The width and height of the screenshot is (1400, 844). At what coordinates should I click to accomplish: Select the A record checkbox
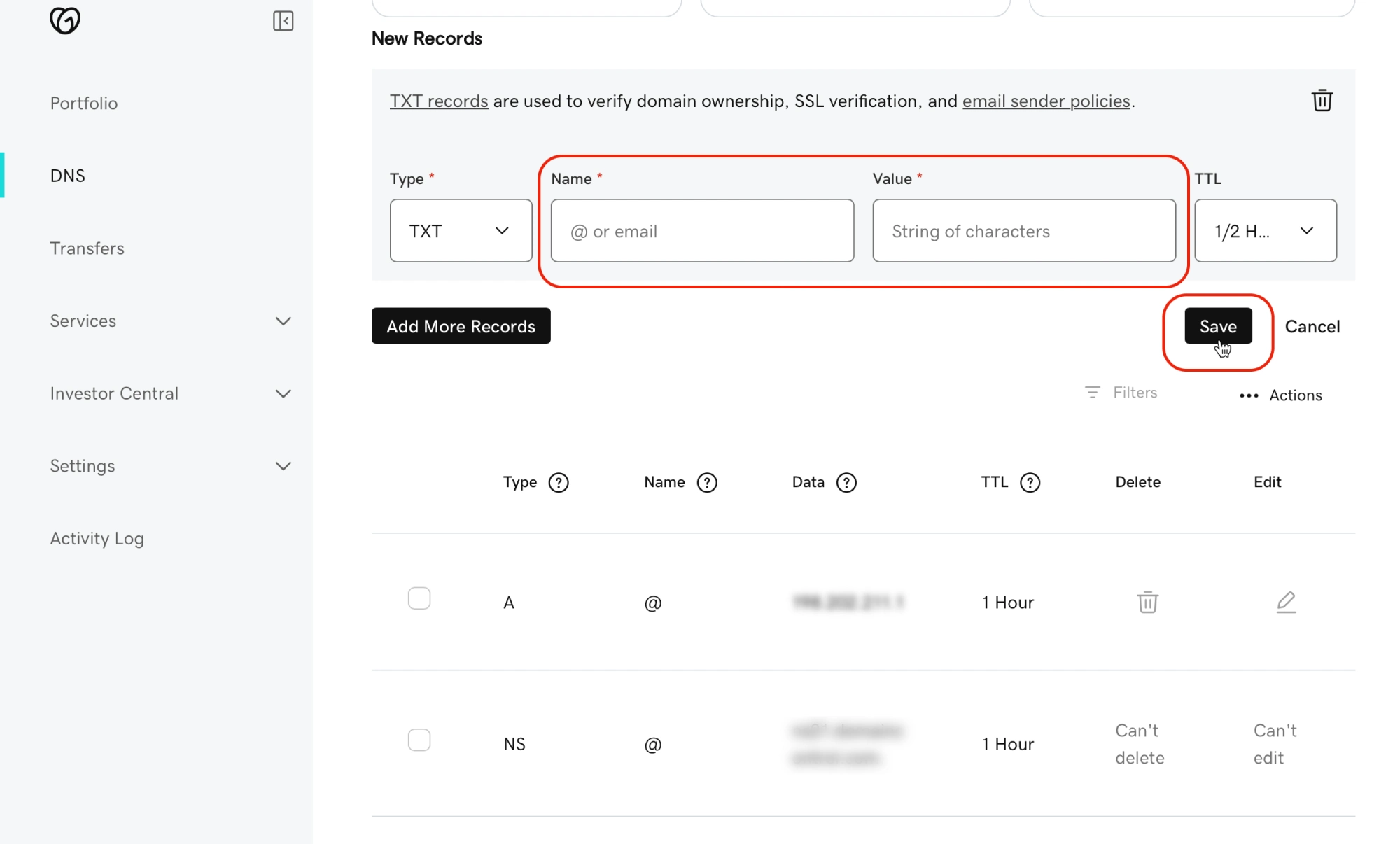(x=419, y=598)
